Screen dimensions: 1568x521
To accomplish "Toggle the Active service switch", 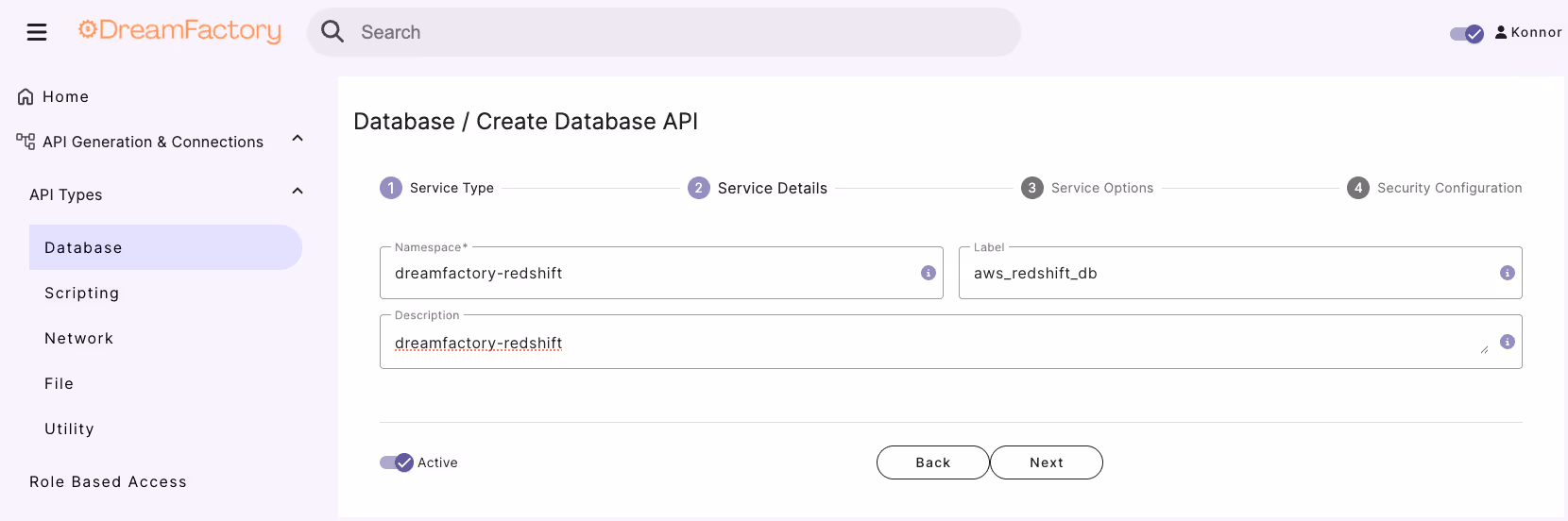I will (x=397, y=462).
